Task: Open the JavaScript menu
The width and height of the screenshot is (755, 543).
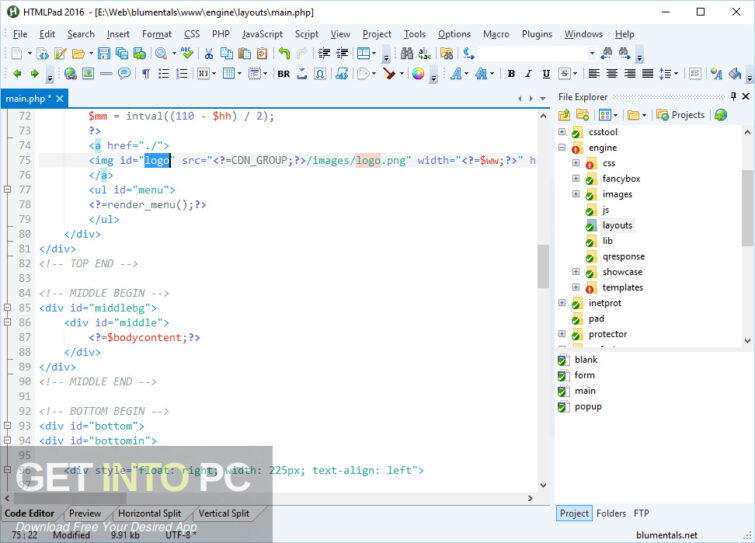Action: [x=262, y=34]
